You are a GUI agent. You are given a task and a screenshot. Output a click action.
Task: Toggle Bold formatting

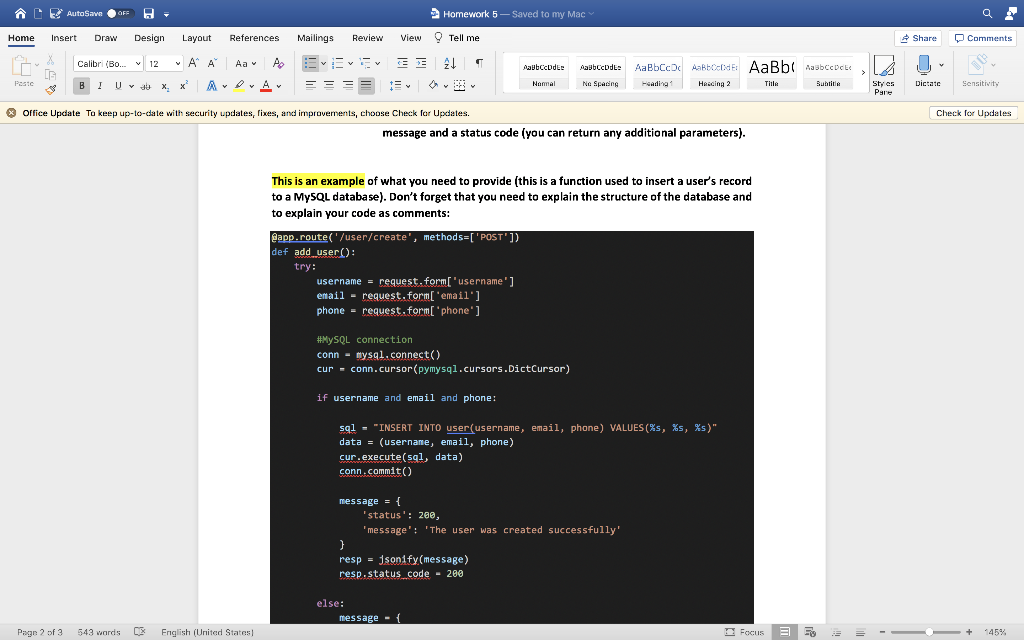pos(81,87)
